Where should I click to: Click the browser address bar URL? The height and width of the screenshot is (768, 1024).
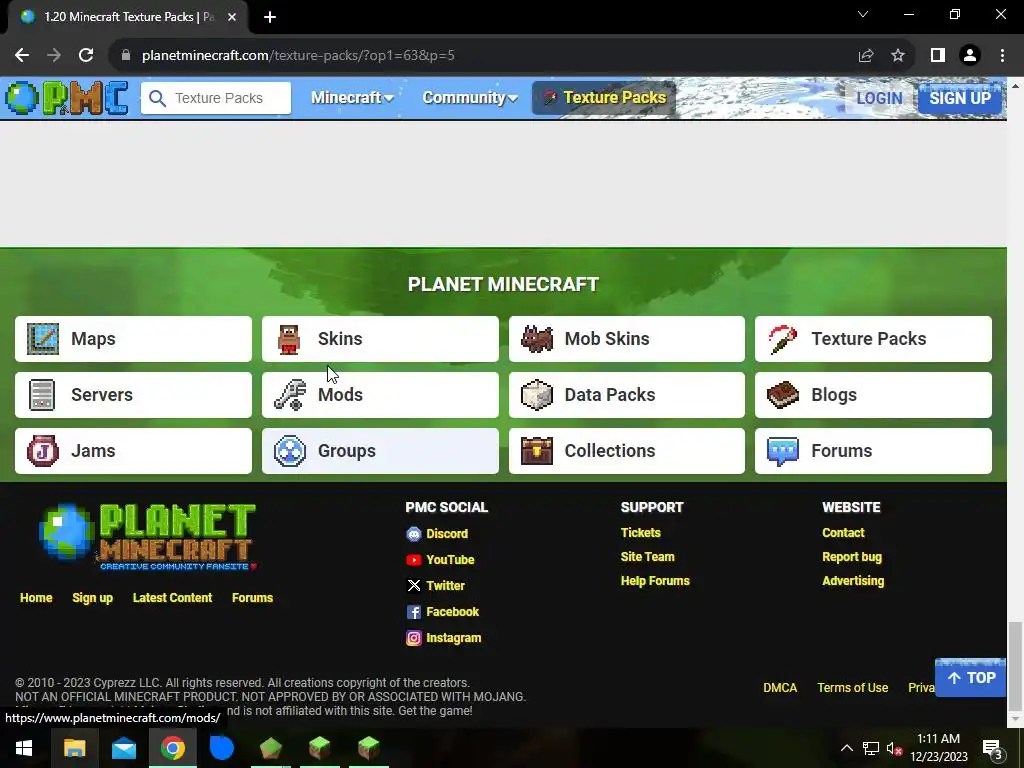pos(298,56)
